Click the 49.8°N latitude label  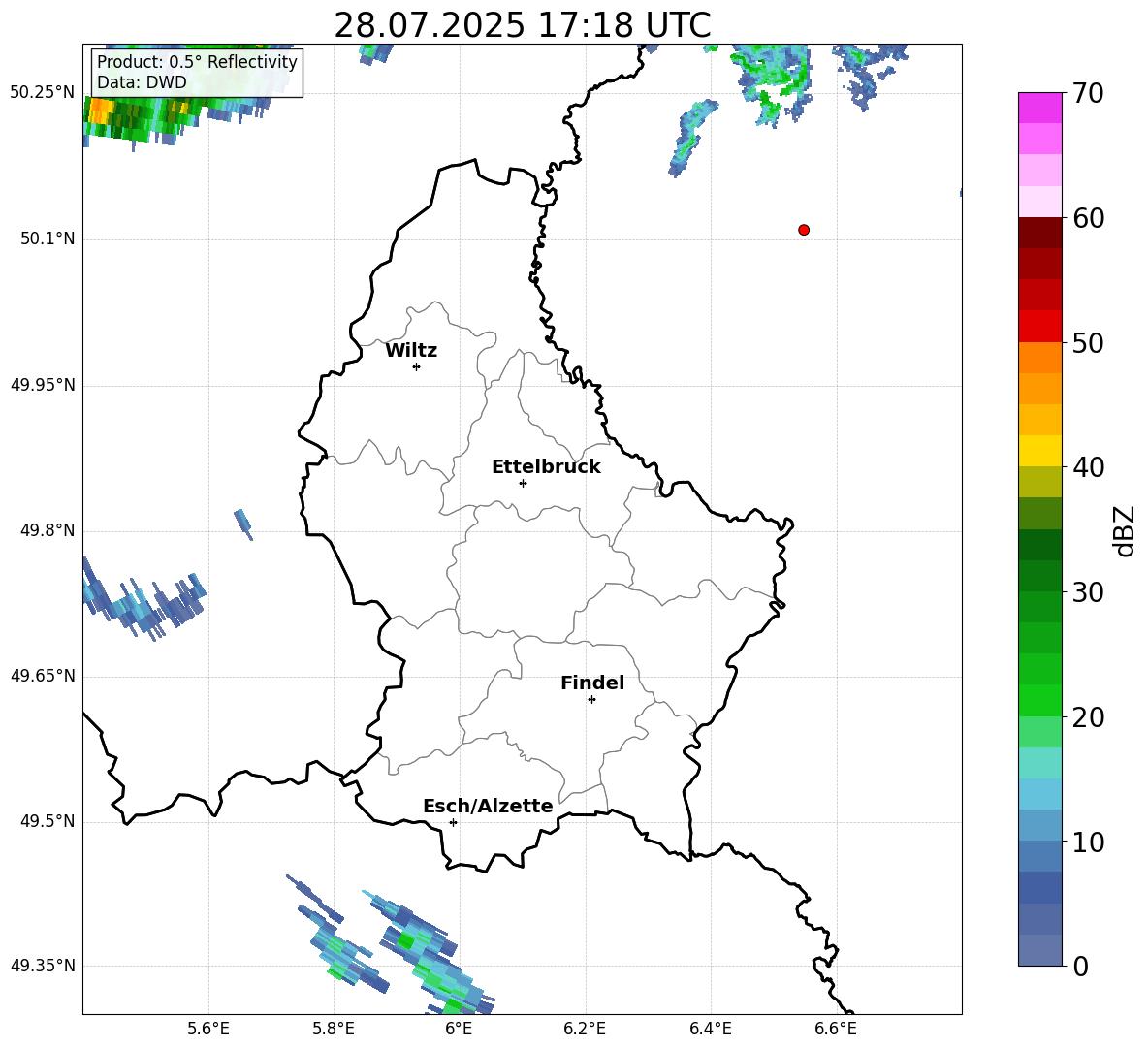(48, 530)
